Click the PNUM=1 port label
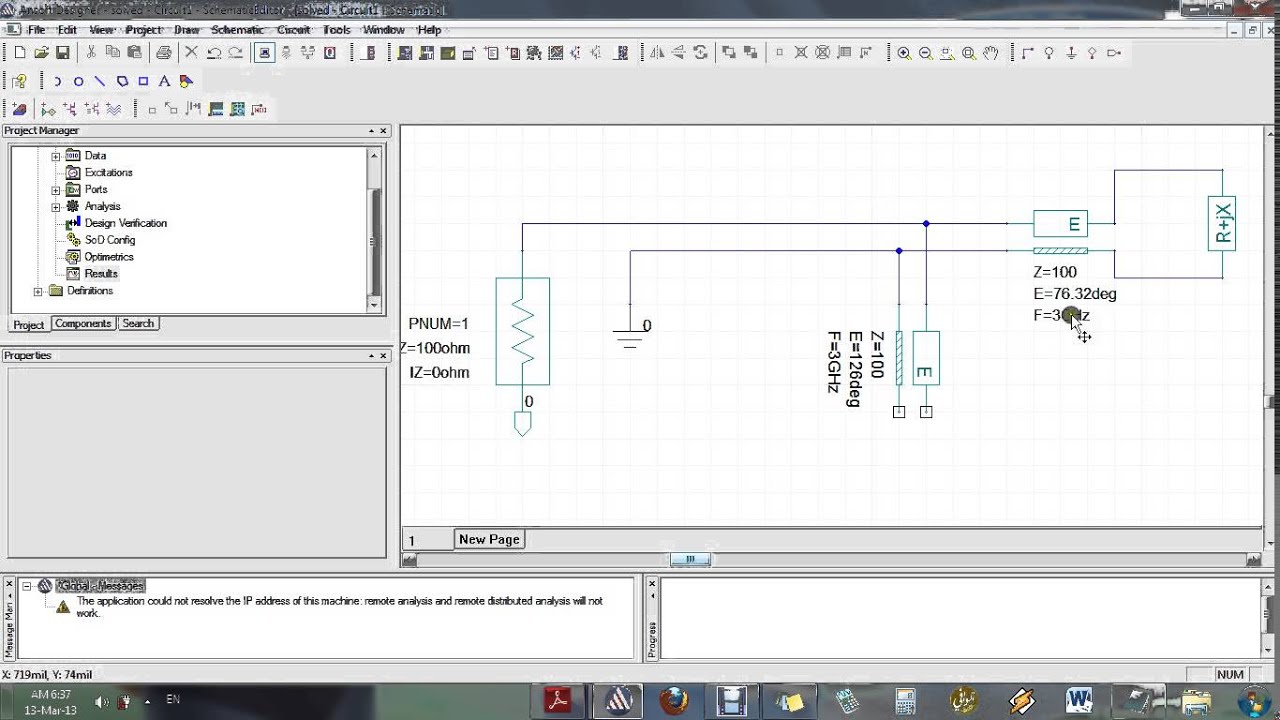Image resolution: width=1280 pixels, height=720 pixels. tap(438, 324)
